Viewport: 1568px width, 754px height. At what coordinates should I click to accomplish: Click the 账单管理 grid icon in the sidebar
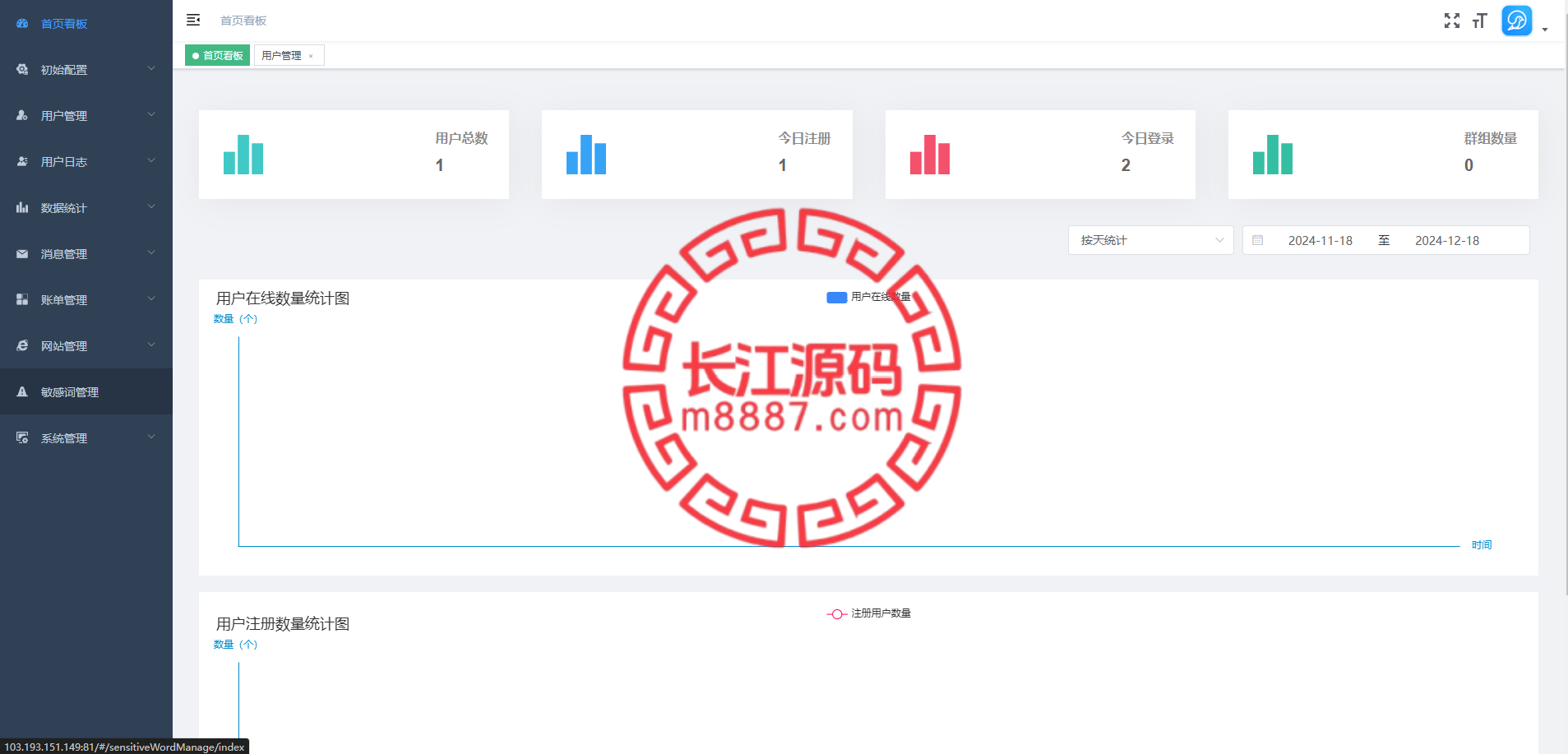[x=22, y=300]
